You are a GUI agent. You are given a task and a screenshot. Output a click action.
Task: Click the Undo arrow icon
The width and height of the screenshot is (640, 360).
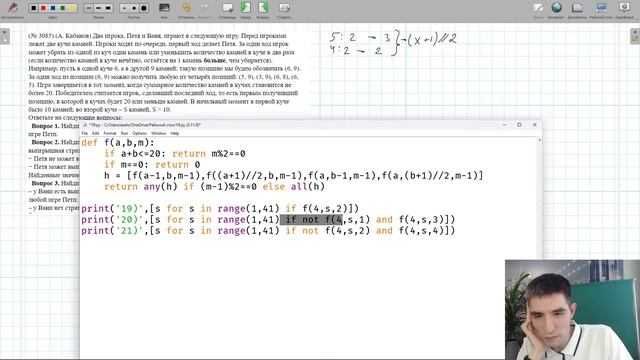(x=187, y=7)
